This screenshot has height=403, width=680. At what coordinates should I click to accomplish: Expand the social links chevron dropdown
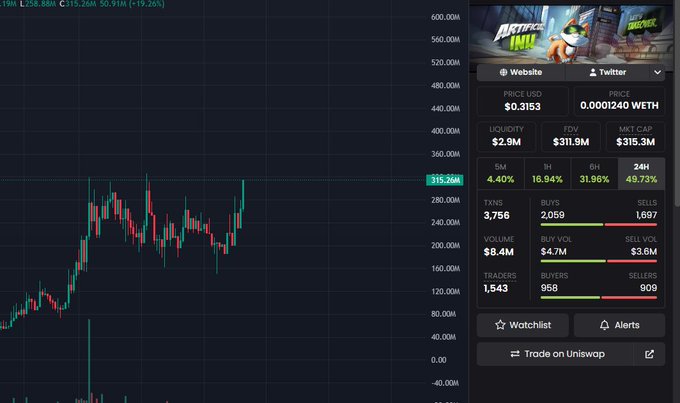click(657, 72)
